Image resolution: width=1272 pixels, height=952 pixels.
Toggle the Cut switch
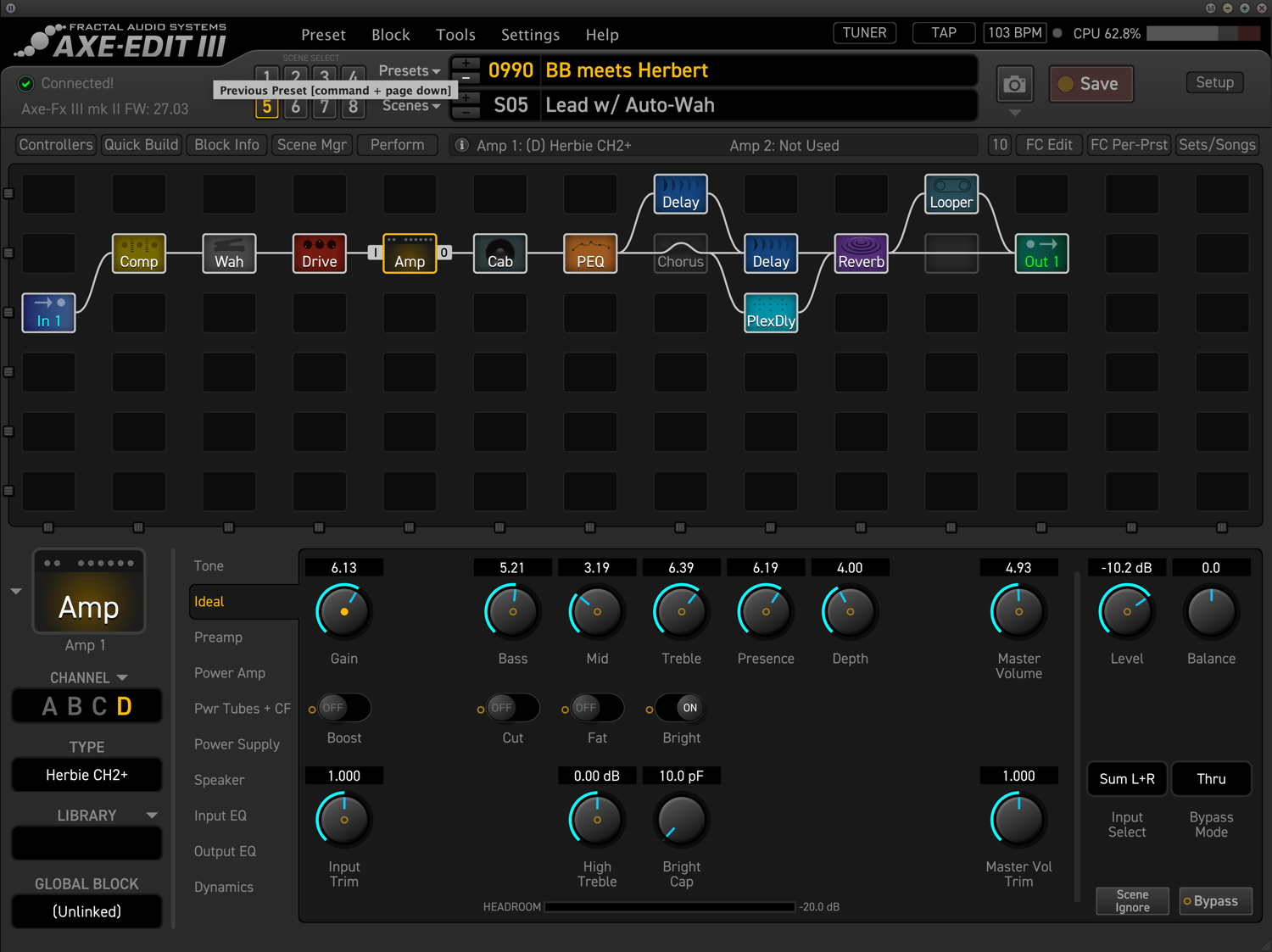[x=513, y=708]
